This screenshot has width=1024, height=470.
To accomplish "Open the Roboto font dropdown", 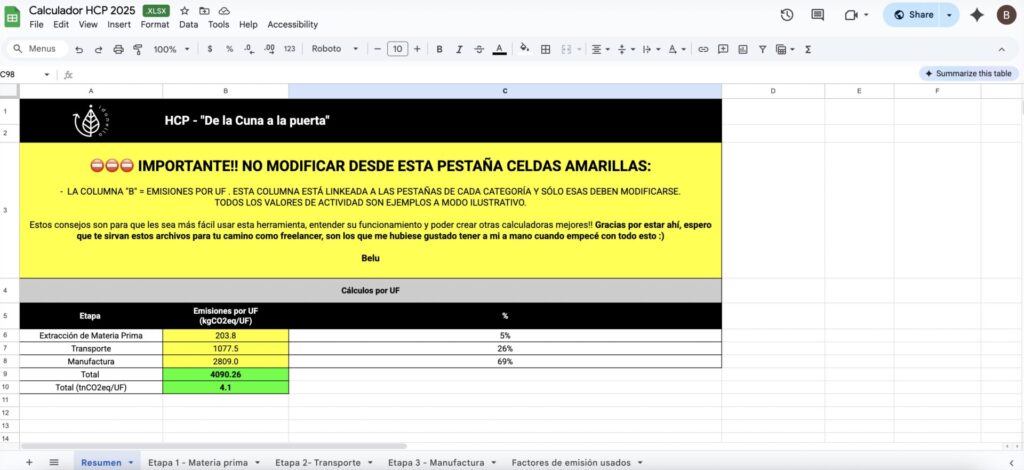I will (x=335, y=49).
